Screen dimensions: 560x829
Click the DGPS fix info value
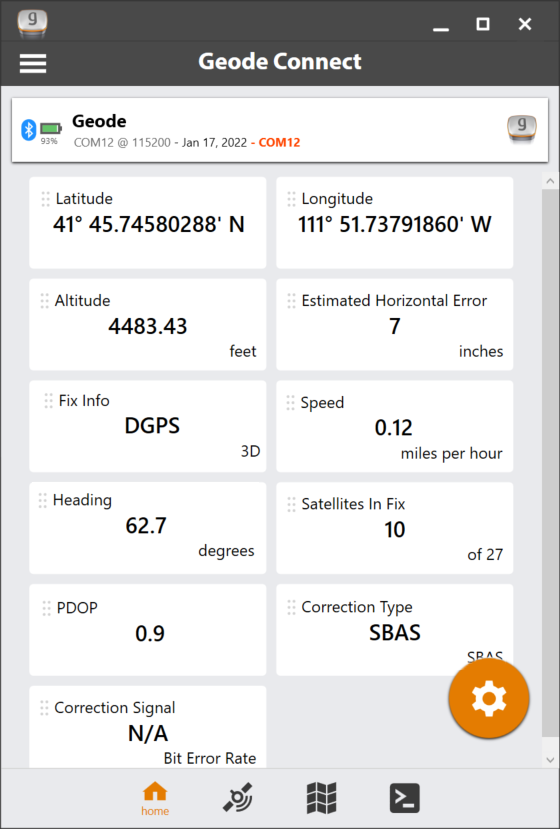[x=152, y=426]
